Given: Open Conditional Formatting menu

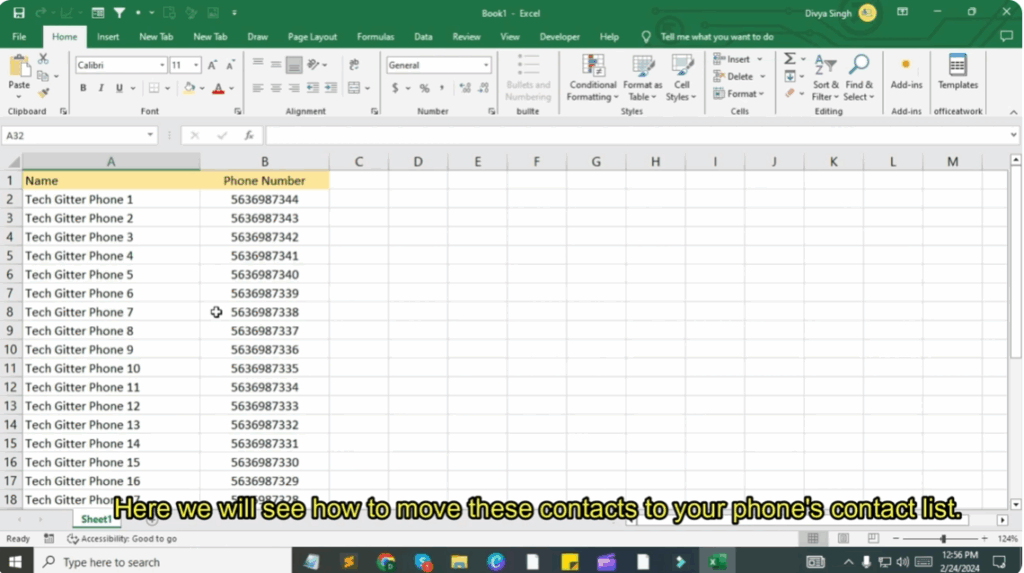Looking at the screenshot, I should click(x=592, y=78).
